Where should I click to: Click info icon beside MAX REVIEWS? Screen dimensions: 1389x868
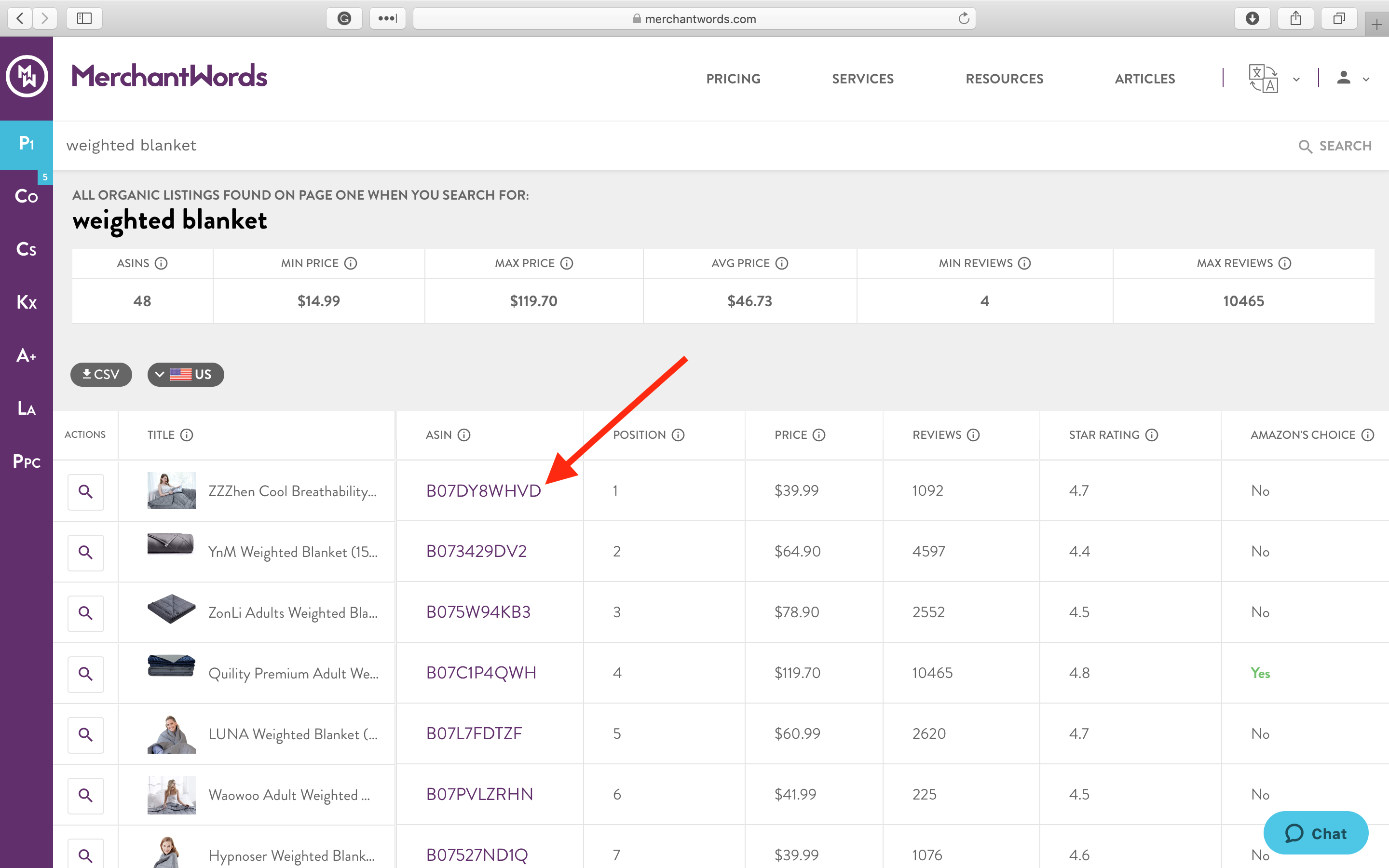click(x=1285, y=263)
